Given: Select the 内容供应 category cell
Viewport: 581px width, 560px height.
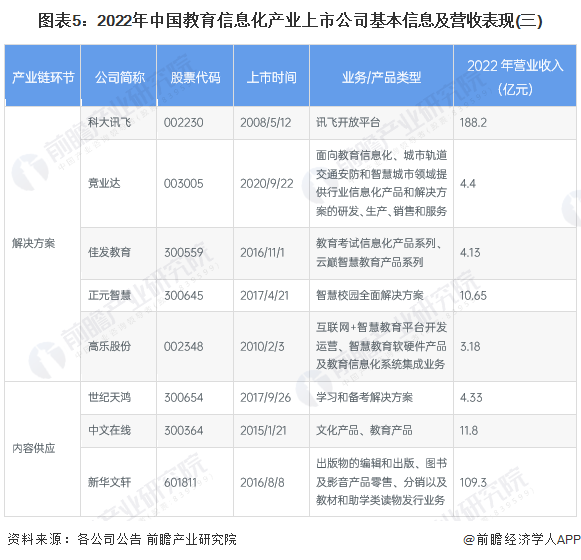Looking at the screenshot, I should pos(43,448).
